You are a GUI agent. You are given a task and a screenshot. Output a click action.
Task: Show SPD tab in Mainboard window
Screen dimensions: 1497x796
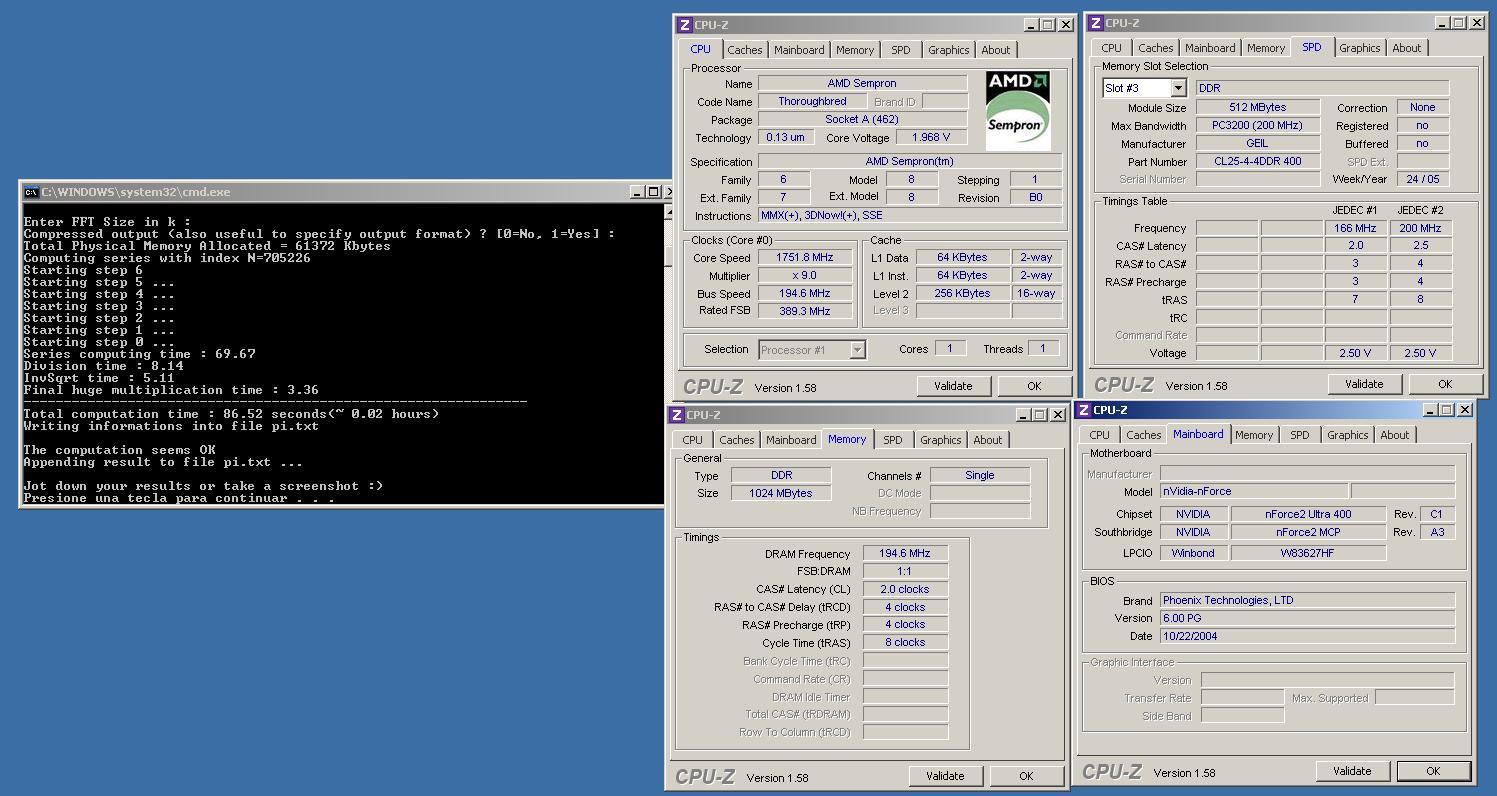[1300, 435]
